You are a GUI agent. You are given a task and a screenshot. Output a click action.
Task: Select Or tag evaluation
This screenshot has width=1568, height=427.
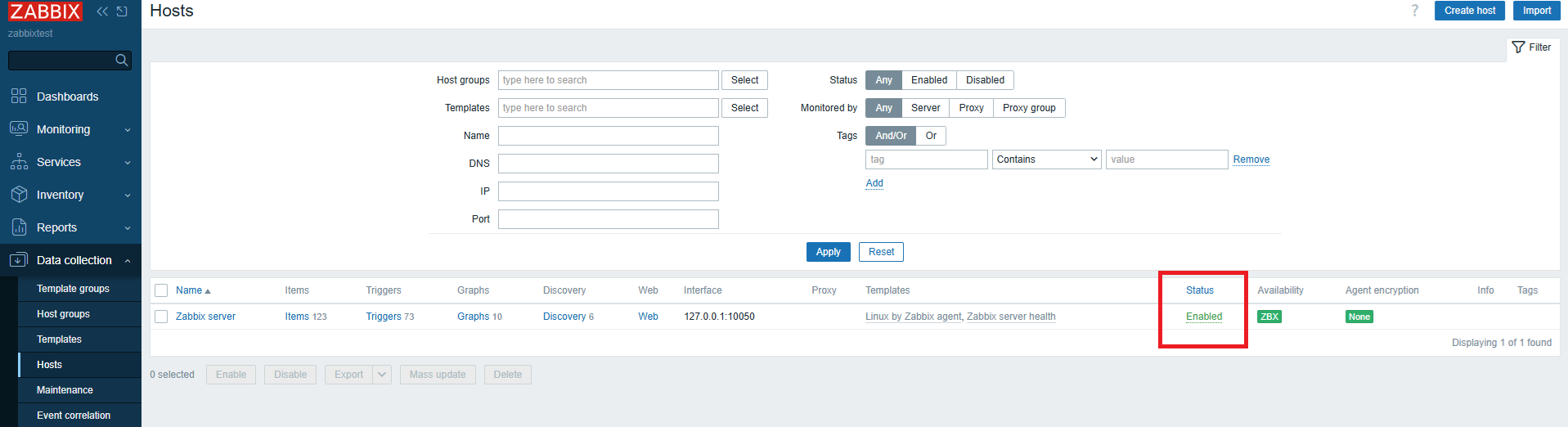pyautogui.click(x=931, y=136)
